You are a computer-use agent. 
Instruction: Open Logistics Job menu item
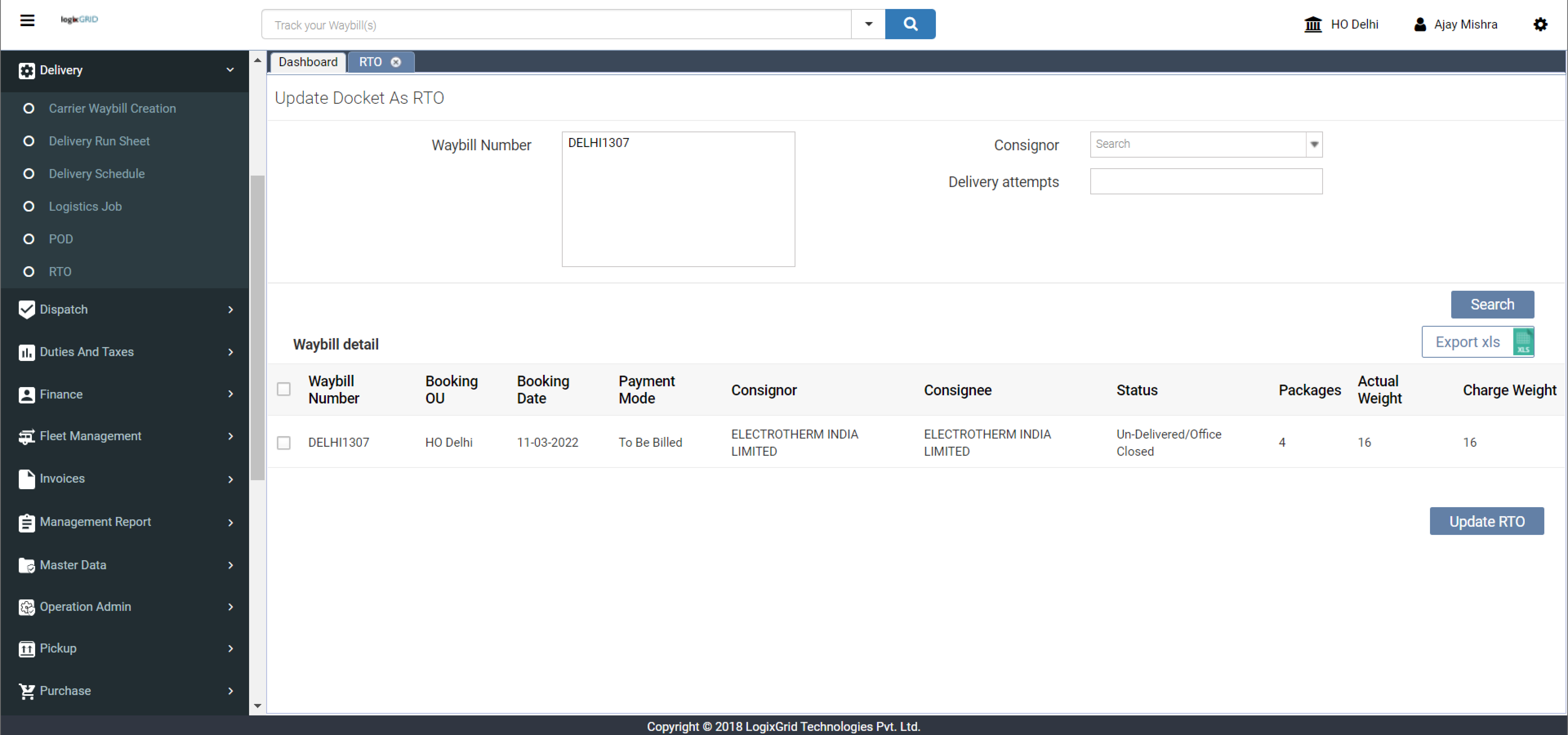pos(85,207)
